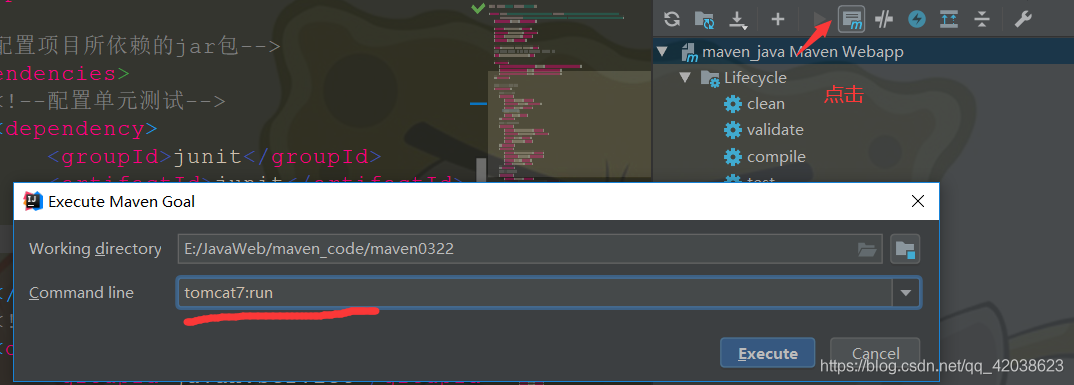Toggle Skip Tests mode lightning icon
The height and width of the screenshot is (385, 1074).
click(916, 19)
